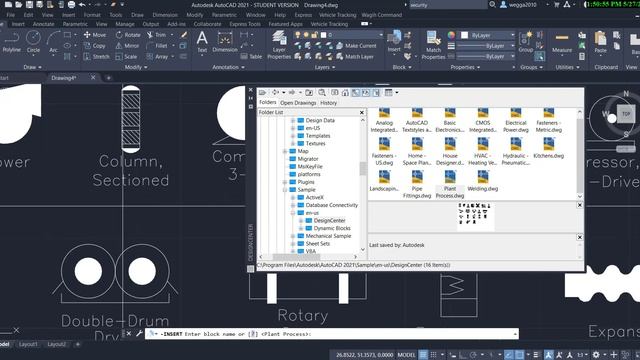This screenshot has height=360, width=640.
Task: Click DesignCenter Up folder icon
Action: pos(309,93)
